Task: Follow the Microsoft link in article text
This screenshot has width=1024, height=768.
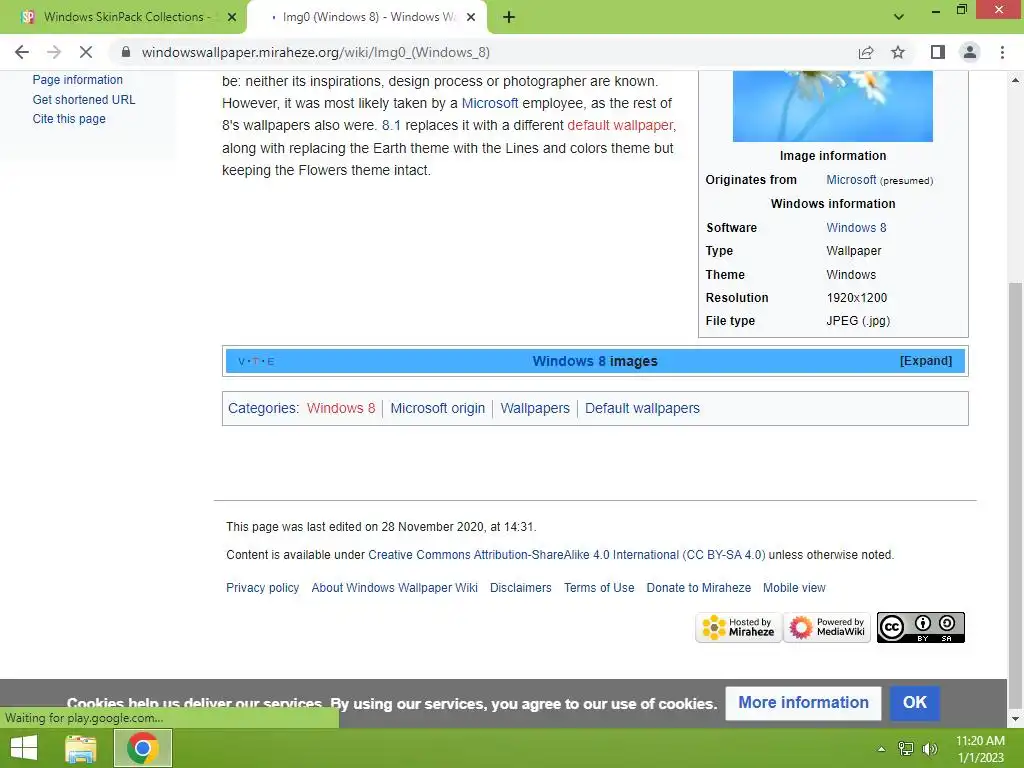Action: [490, 103]
